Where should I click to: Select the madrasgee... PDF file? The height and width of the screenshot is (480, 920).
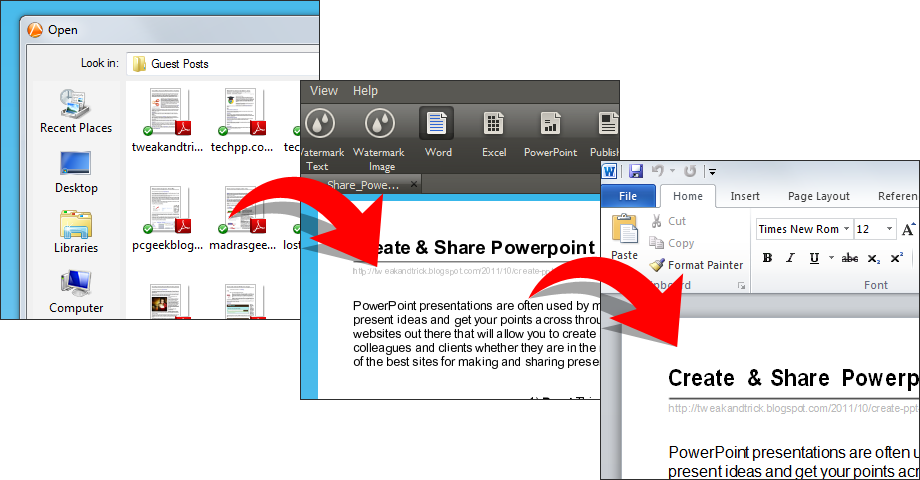tap(242, 219)
